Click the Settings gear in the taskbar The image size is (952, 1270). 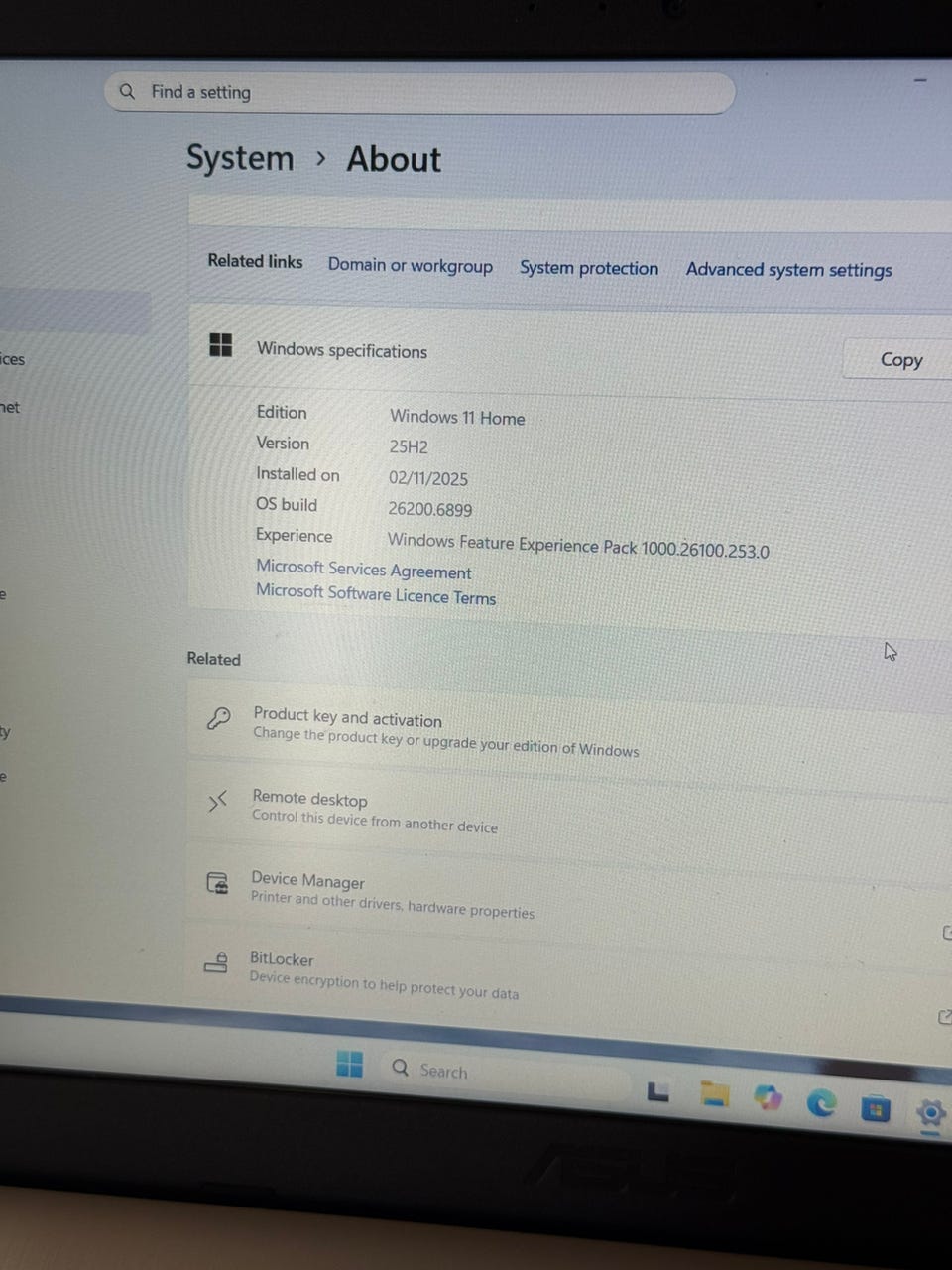(x=931, y=1113)
